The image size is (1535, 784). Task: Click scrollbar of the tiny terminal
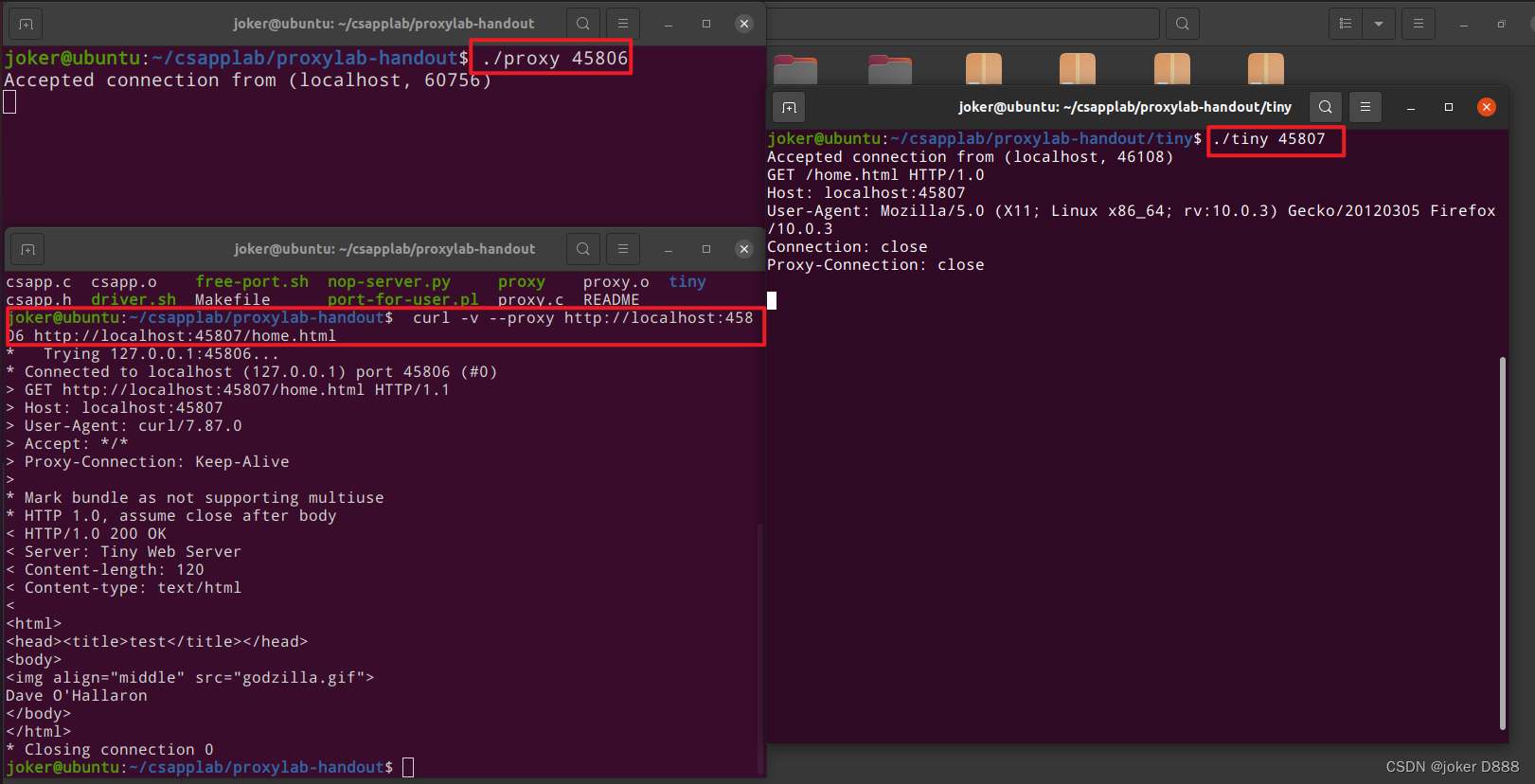point(1502,543)
